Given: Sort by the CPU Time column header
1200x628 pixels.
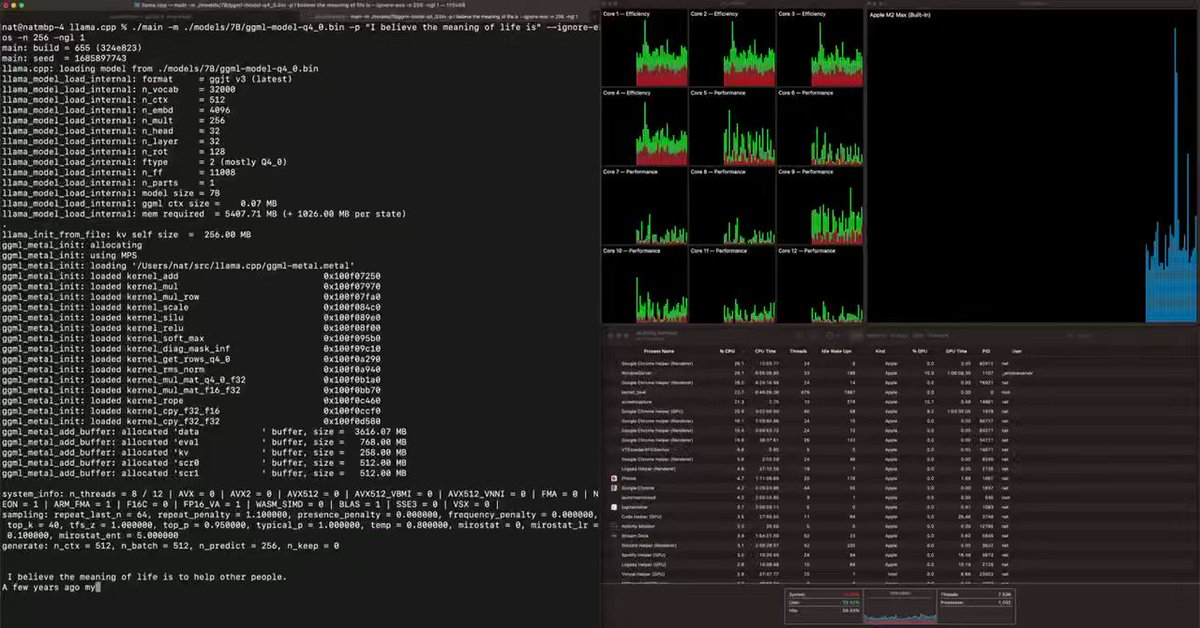Looking at the screenshot, I should 766,351.
